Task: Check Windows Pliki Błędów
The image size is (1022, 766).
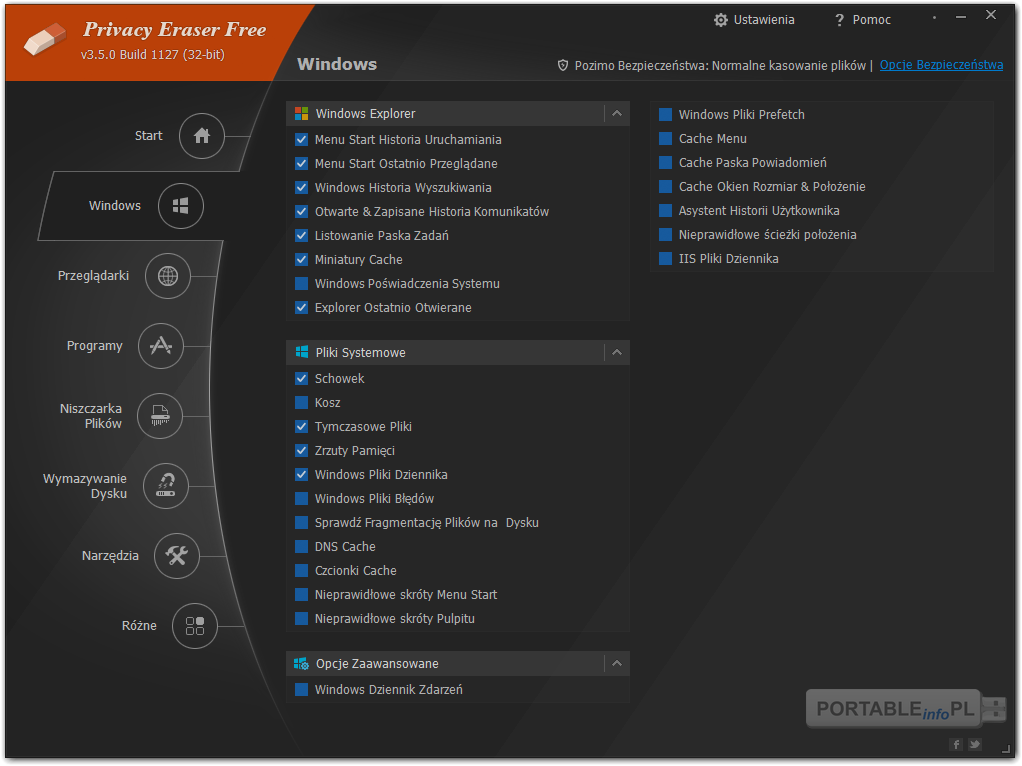Action: 301,499
